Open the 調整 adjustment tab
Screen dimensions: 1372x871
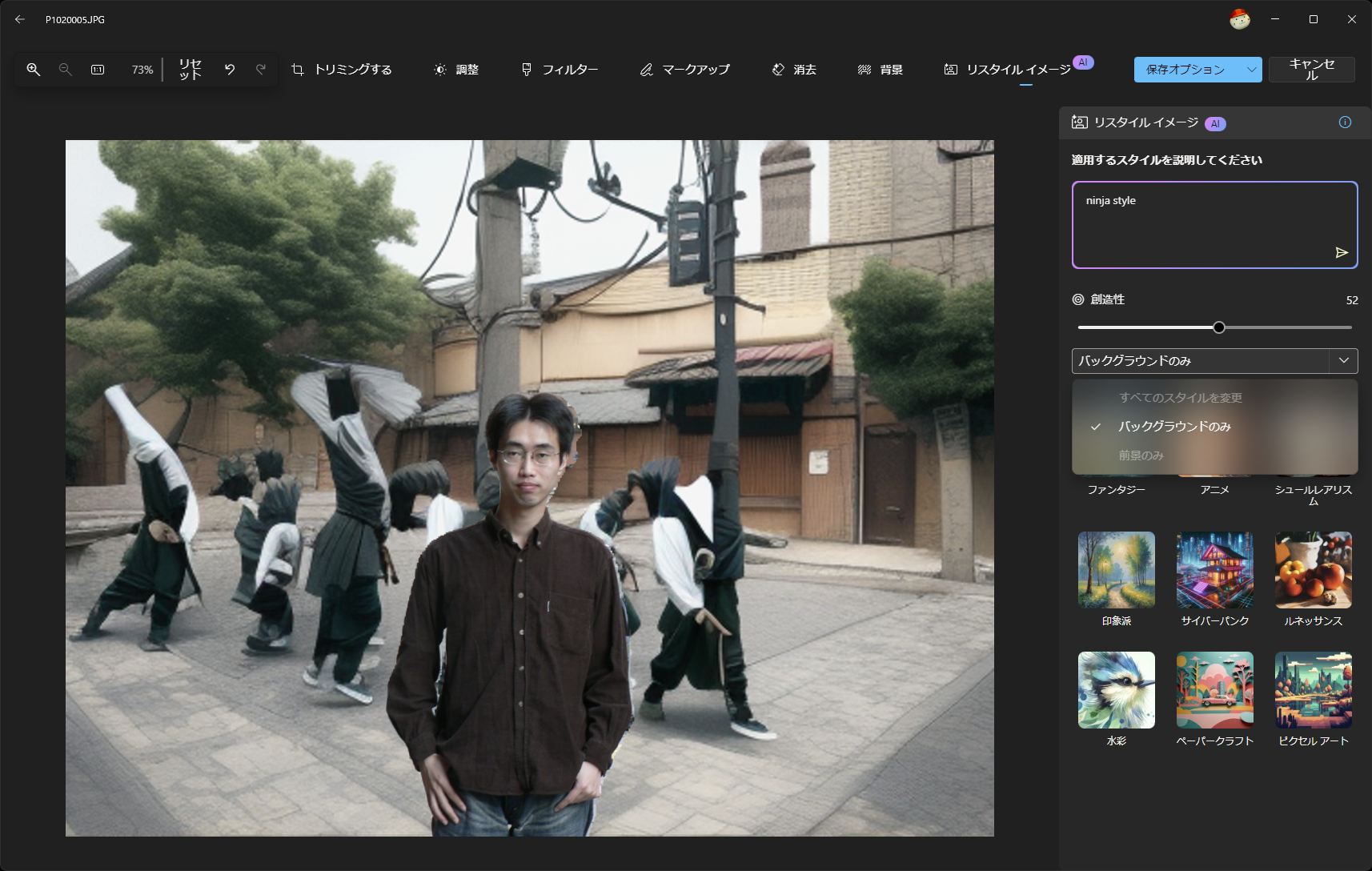(456, 70)
